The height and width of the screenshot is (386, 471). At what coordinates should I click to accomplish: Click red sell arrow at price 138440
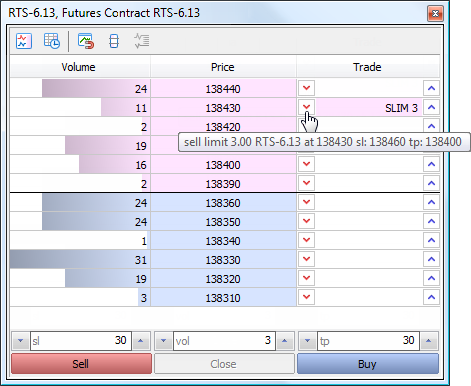(x=306, y=88)
